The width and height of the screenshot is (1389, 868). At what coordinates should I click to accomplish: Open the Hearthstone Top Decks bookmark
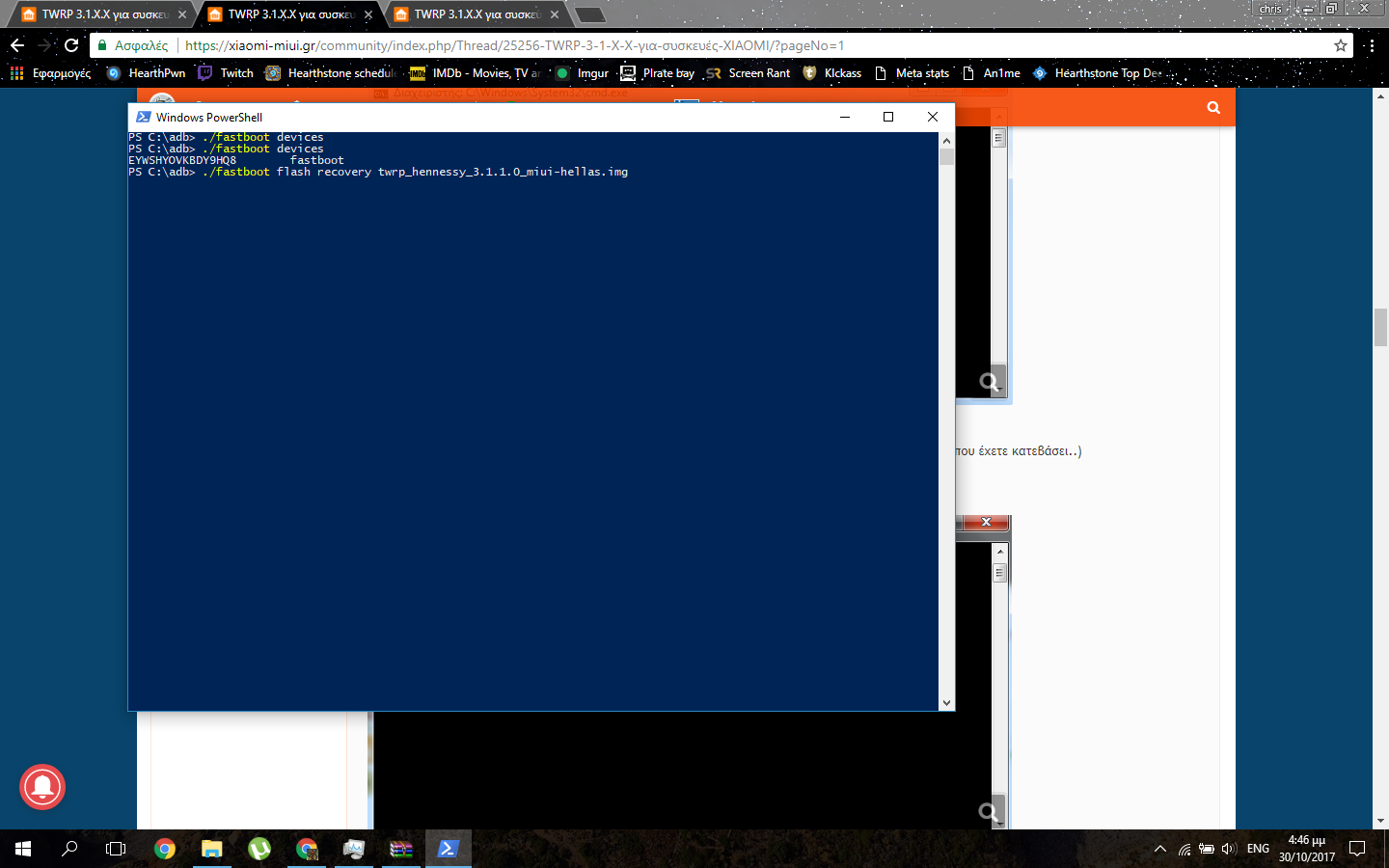pos(1098,73)
